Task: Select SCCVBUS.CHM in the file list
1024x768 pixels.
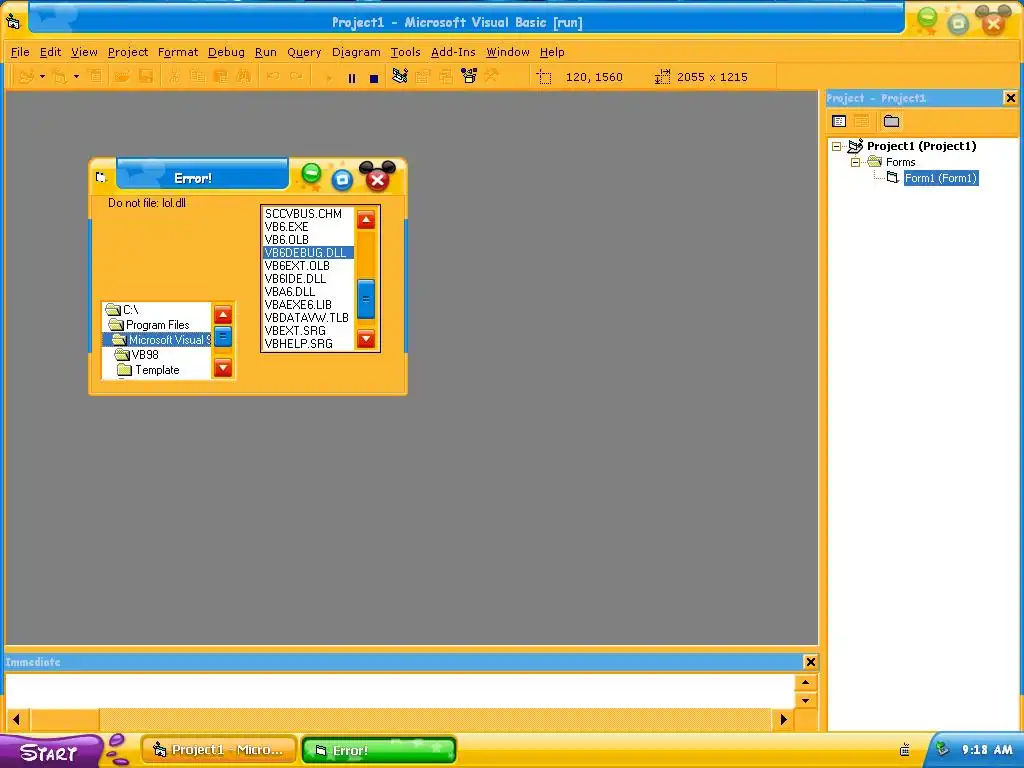Action: pyautogui.click(x=308, y=214)
